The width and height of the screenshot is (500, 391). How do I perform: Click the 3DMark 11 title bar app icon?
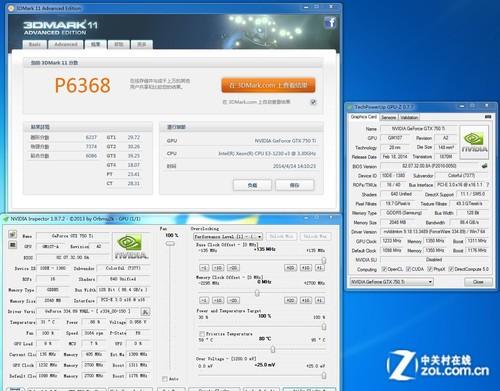coord(11,8)
